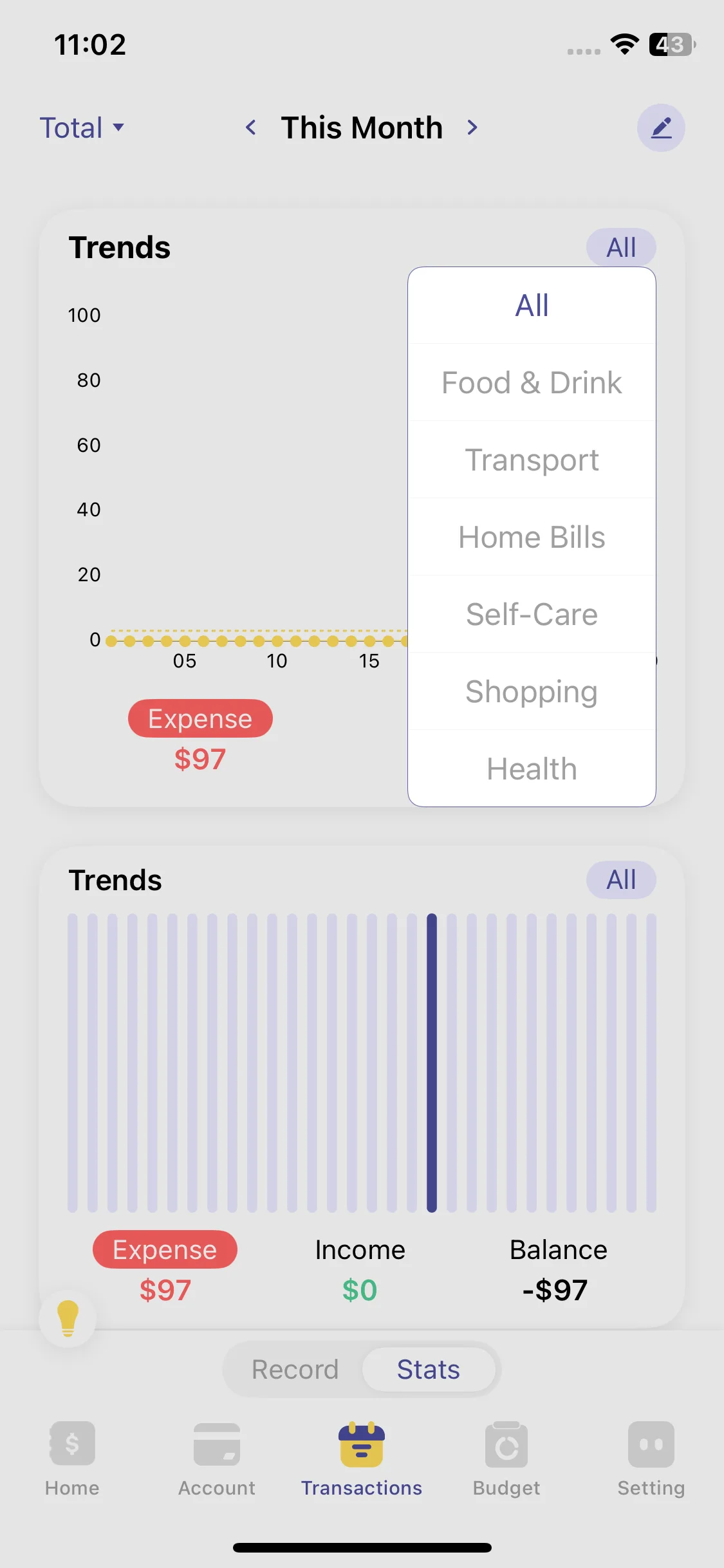Screen dimensions: 724x1568
Task: Select the Stats segment
Action: (428, 1369)
